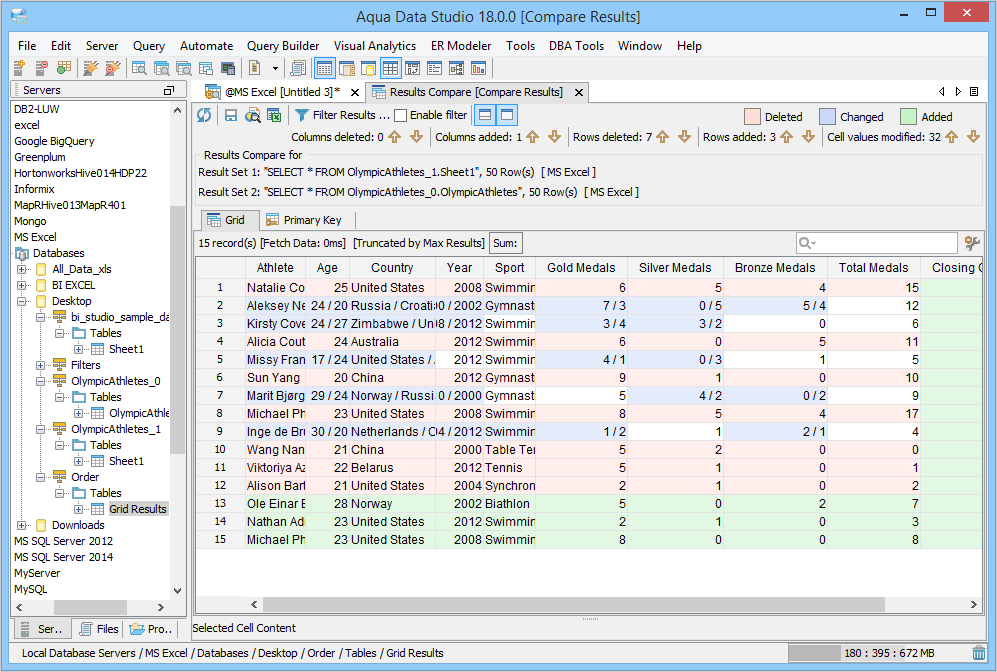Go to previous modified cell value arrow
This screenshot has height=672, width=997.
[952, 137]
